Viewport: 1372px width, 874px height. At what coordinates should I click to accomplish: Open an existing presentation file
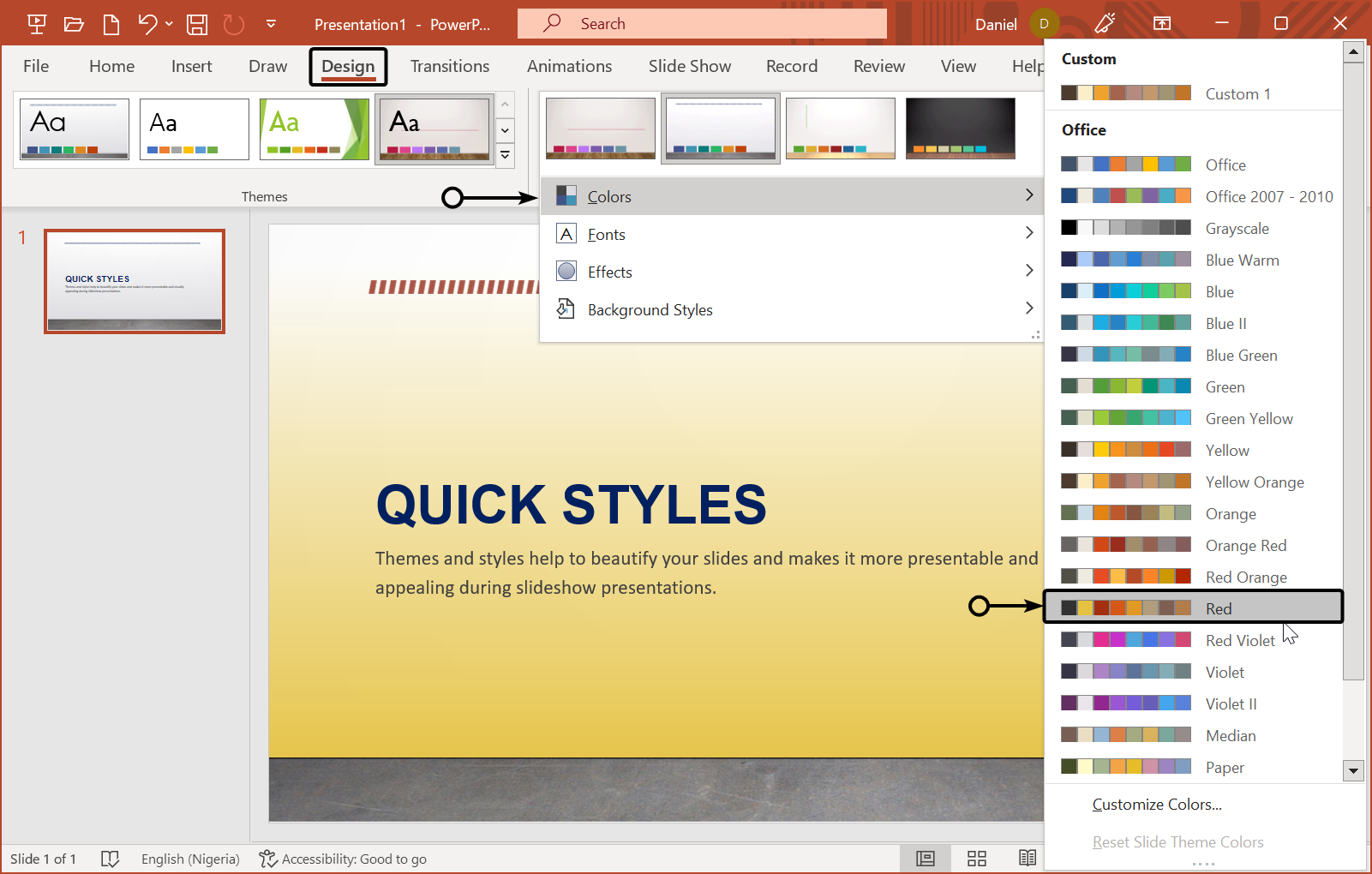click(74, 23)
